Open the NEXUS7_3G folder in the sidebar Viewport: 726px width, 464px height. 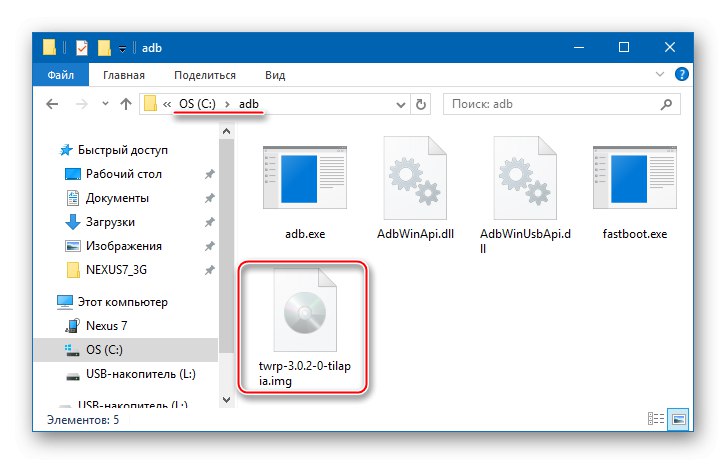(116, 270)
